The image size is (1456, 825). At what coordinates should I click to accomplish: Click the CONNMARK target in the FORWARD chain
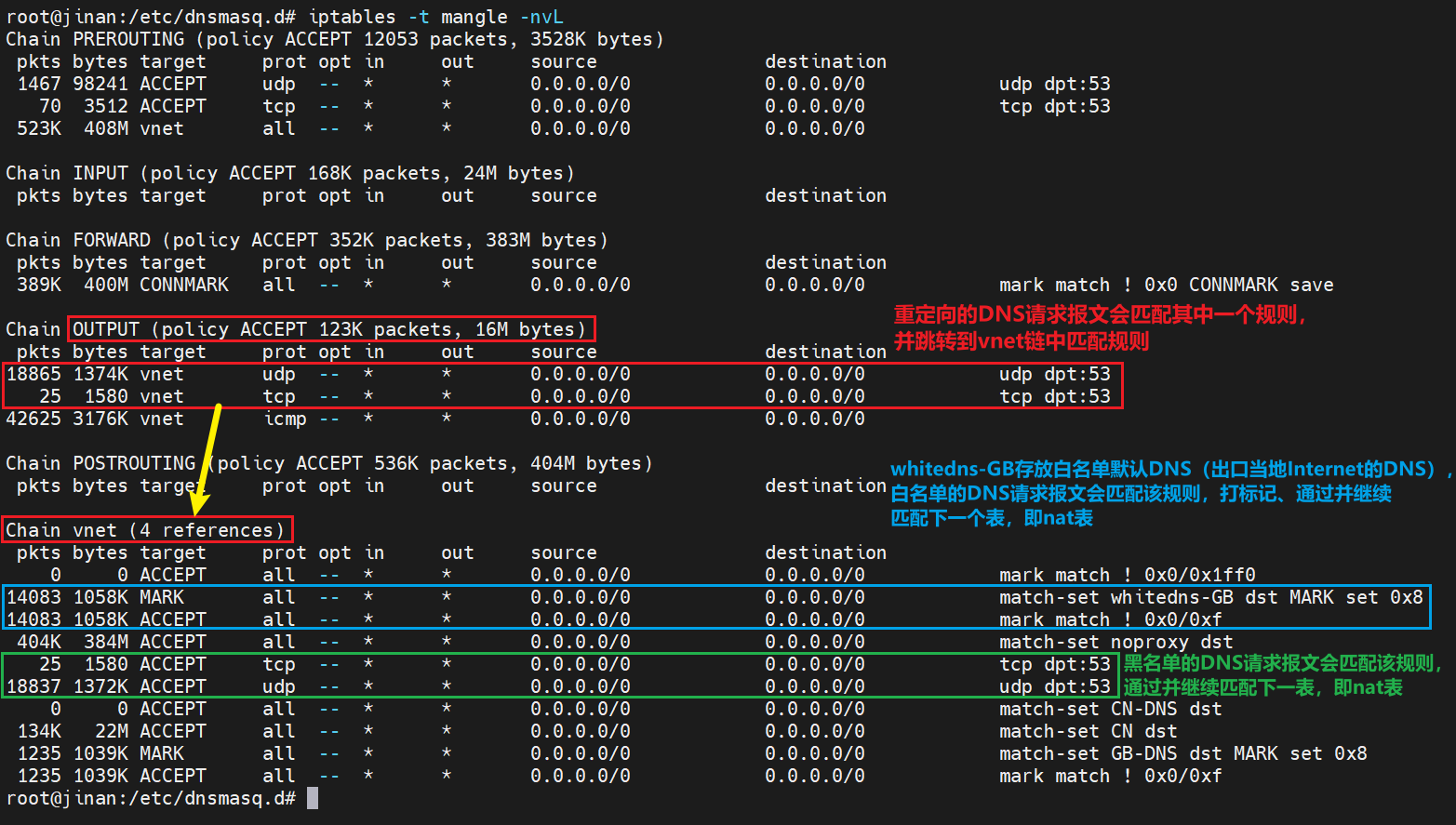coord(184,285)
